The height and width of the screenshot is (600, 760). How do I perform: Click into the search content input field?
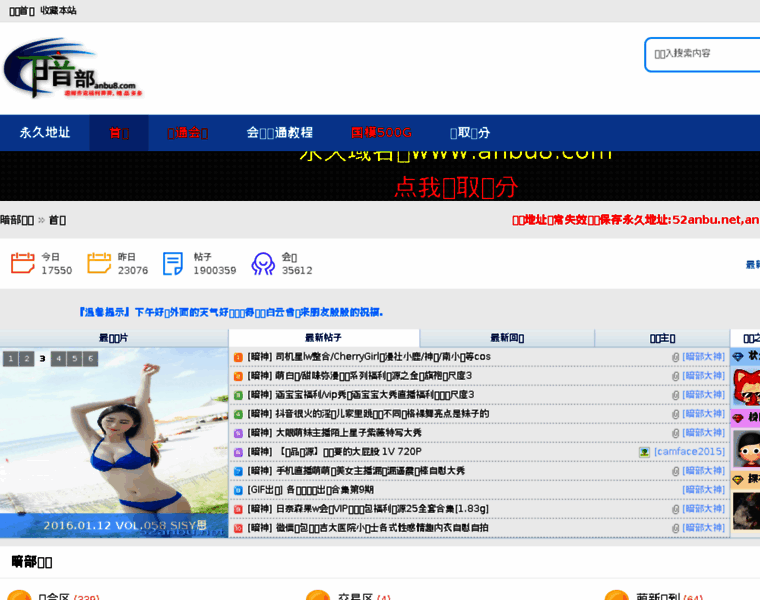point(703,54)
